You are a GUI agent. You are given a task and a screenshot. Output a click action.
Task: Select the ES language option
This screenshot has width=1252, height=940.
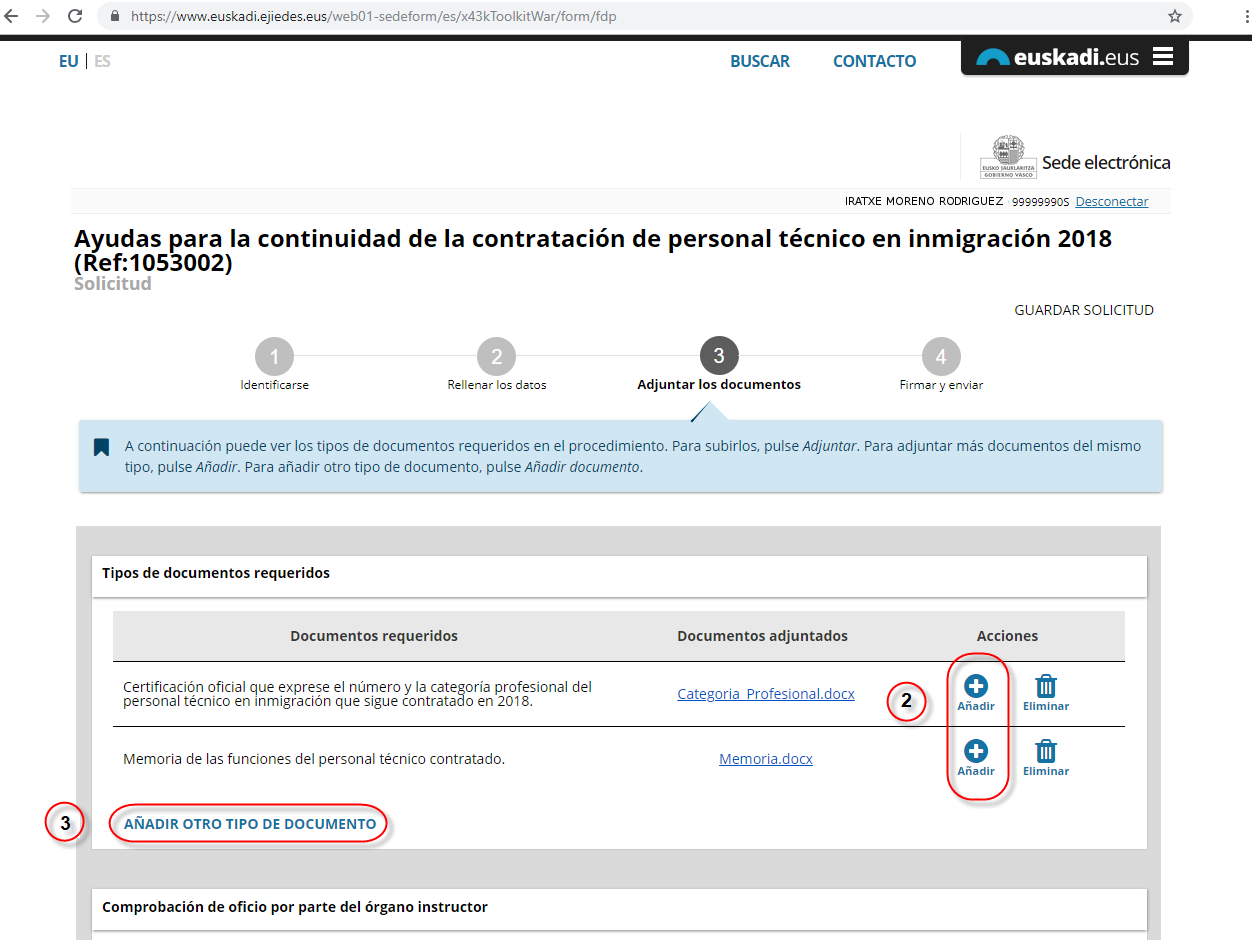[x=102, y=61]
